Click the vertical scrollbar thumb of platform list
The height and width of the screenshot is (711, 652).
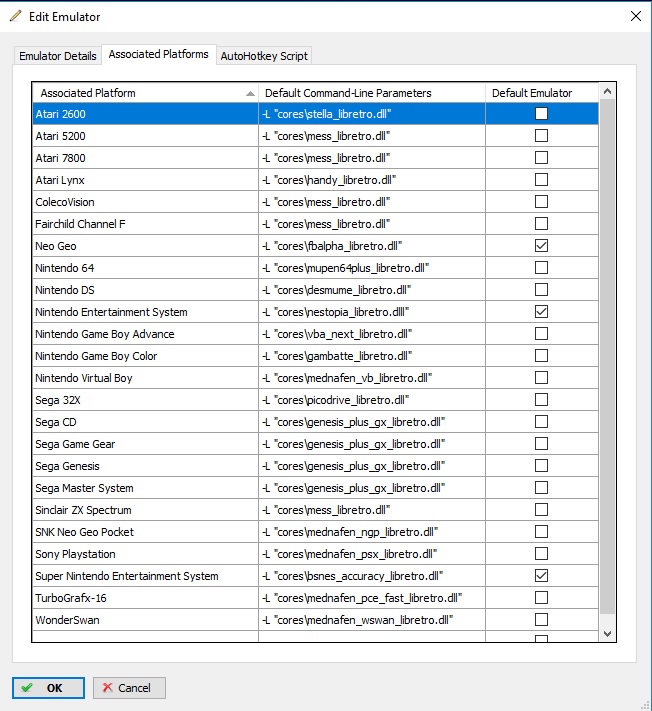coord(608,356)
